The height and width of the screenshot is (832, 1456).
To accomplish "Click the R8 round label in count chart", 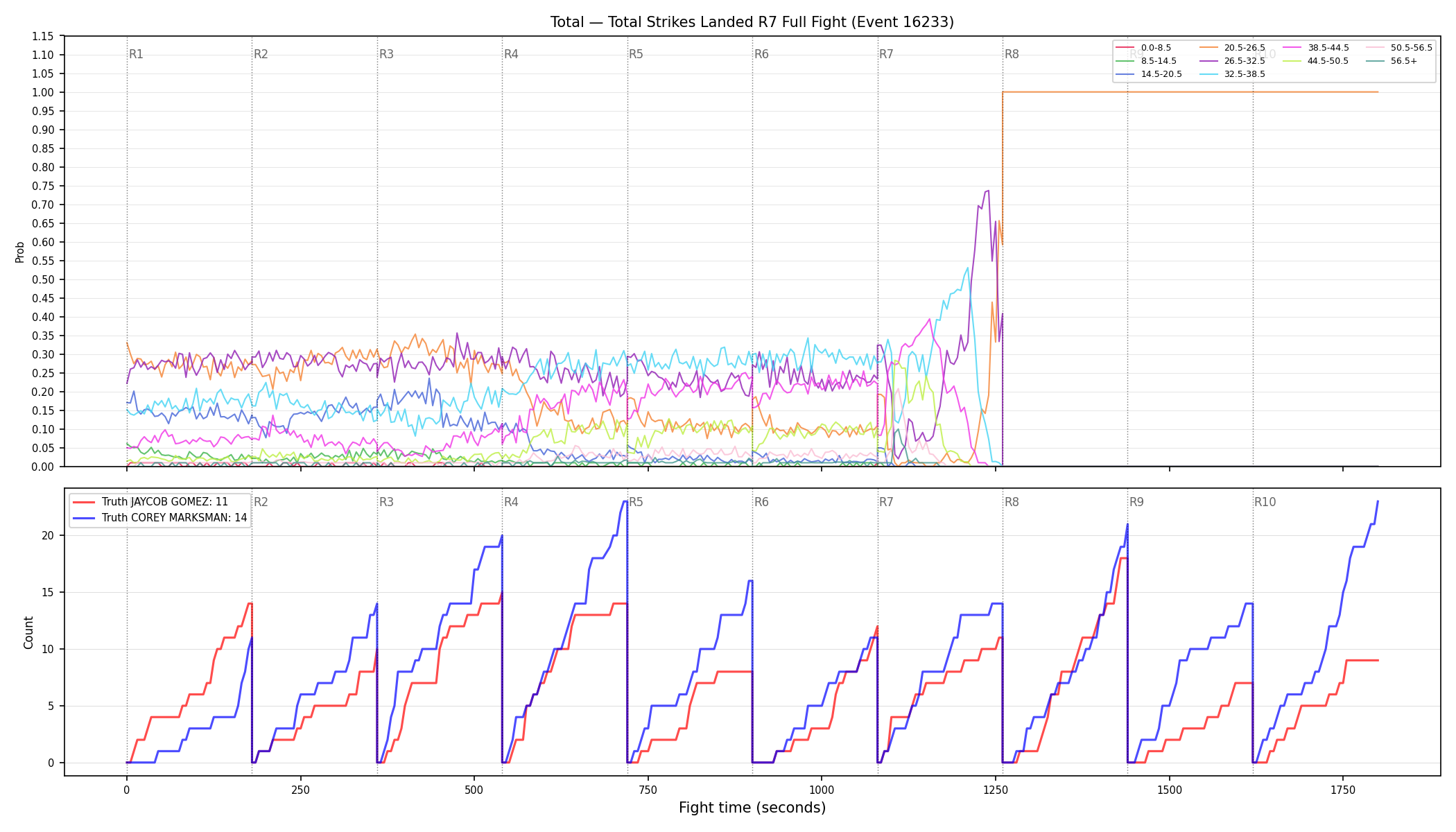I will (1012, 502).
